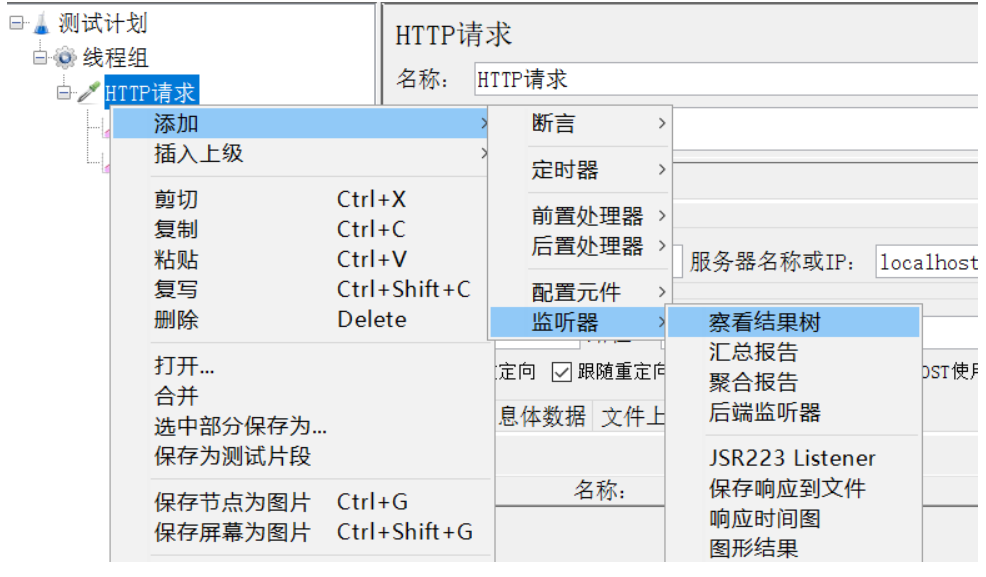Add 后端监听器 listener

(x=794, y=412)
